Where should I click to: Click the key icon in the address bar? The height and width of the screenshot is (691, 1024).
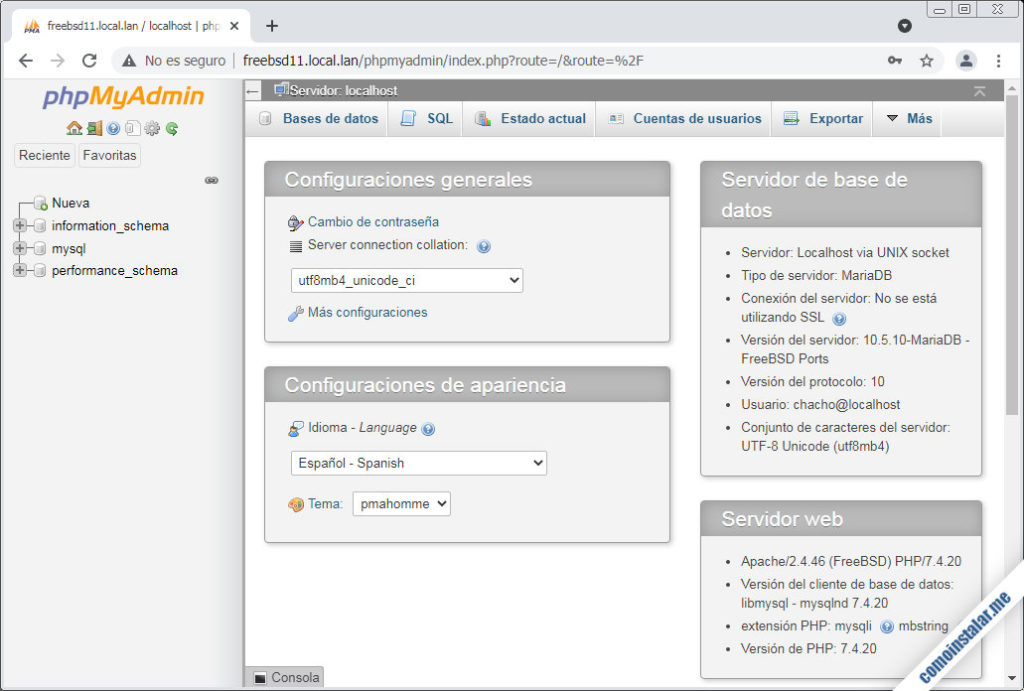pos(895,60)
